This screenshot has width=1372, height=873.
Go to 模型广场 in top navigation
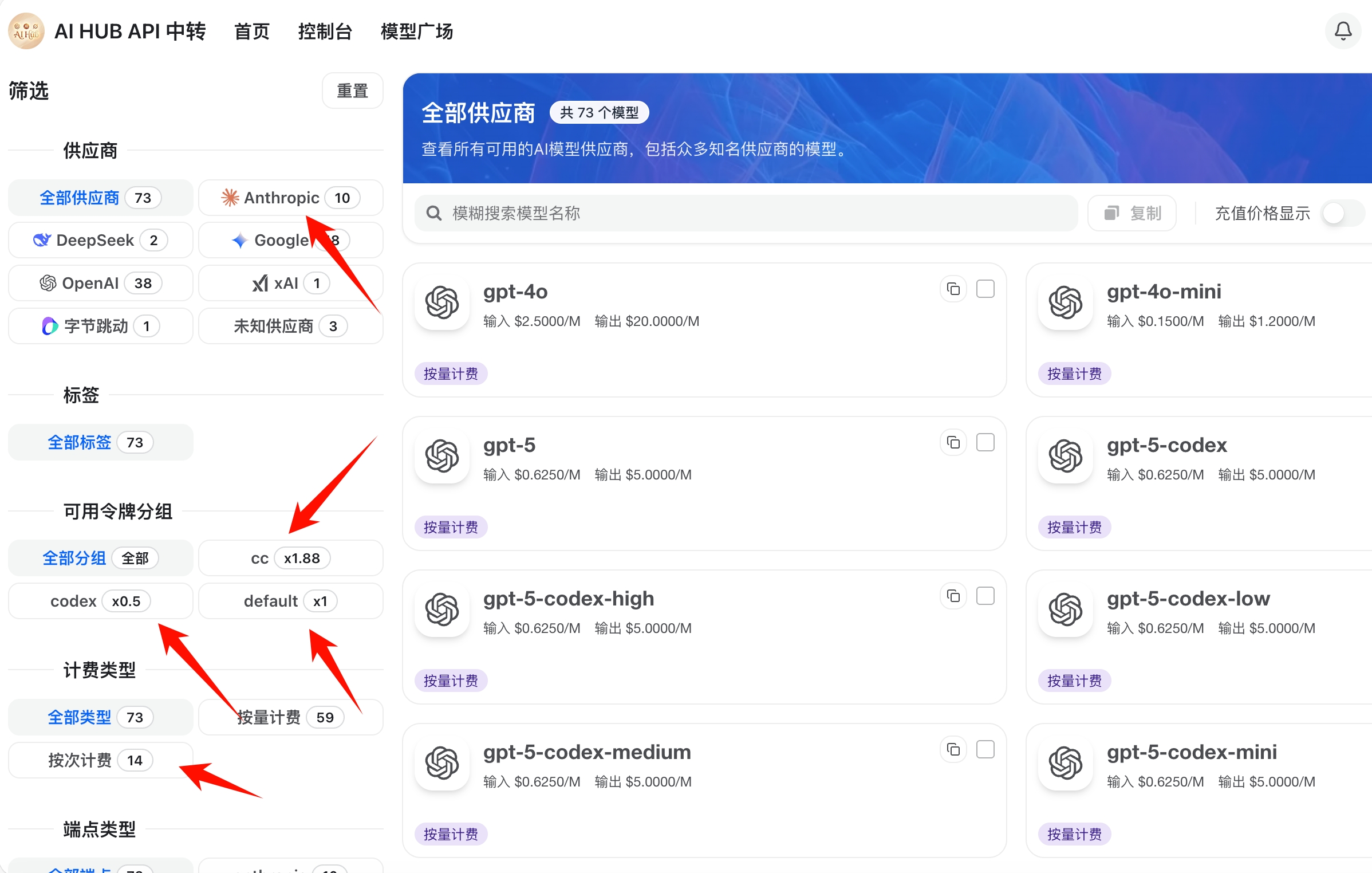coord(416,32)
